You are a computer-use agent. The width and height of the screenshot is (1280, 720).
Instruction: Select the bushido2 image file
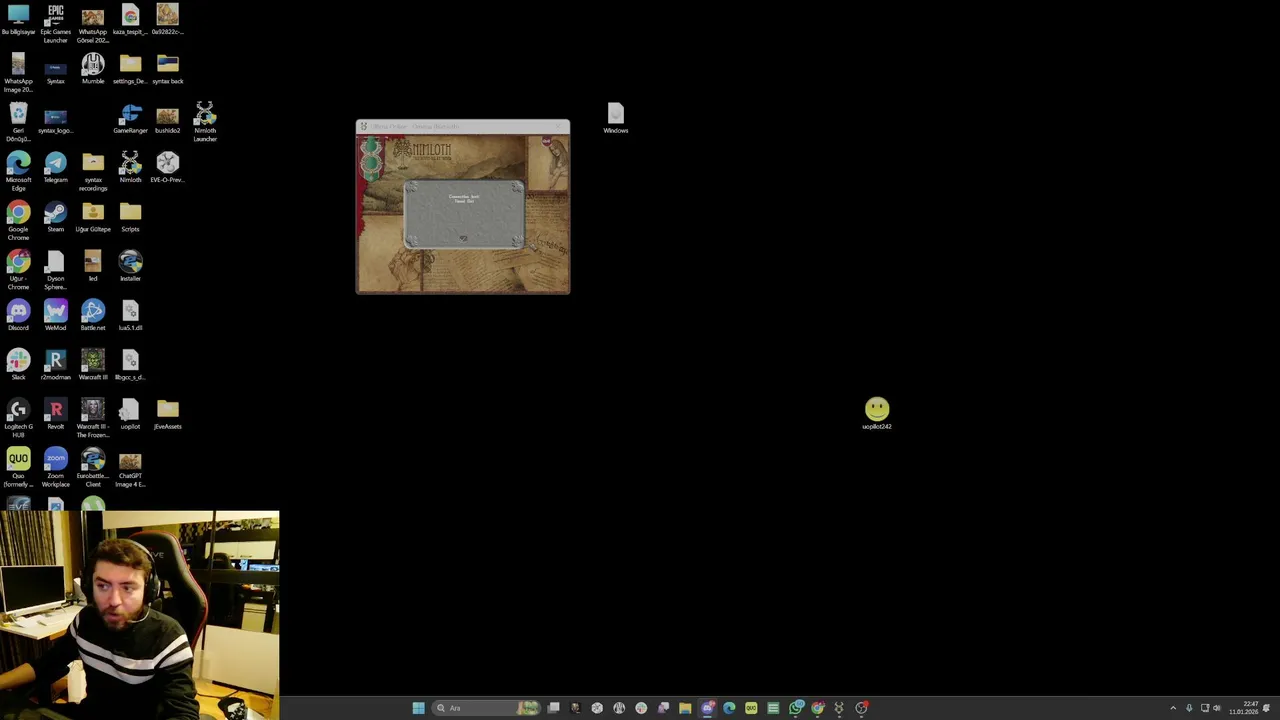[x=167, y=119]
